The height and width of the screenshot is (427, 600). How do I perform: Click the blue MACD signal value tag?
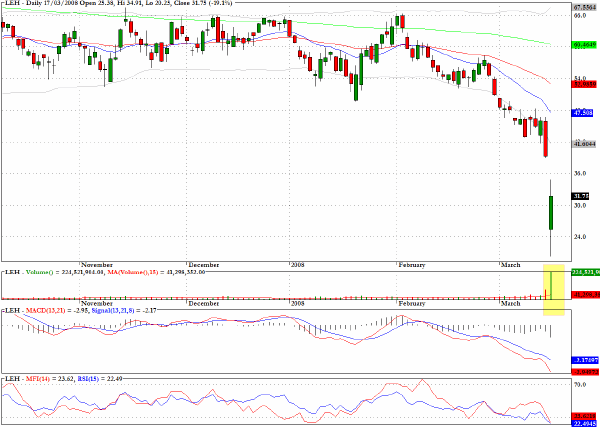[x=583, y=360]
